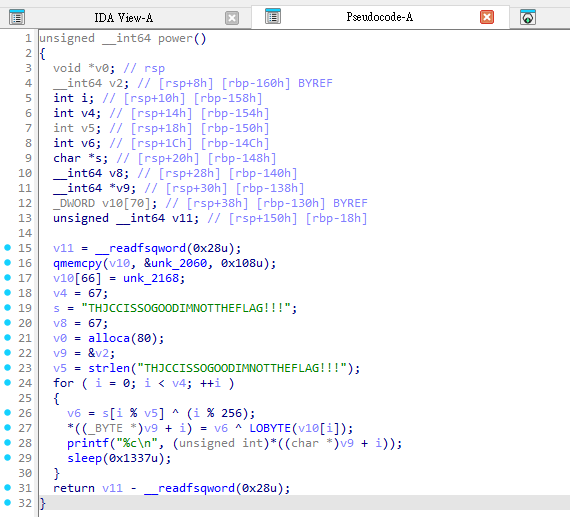Screen dimensions: 570x517
Task: Close the IDA View-A tab
Action: [x=232, y=17]
